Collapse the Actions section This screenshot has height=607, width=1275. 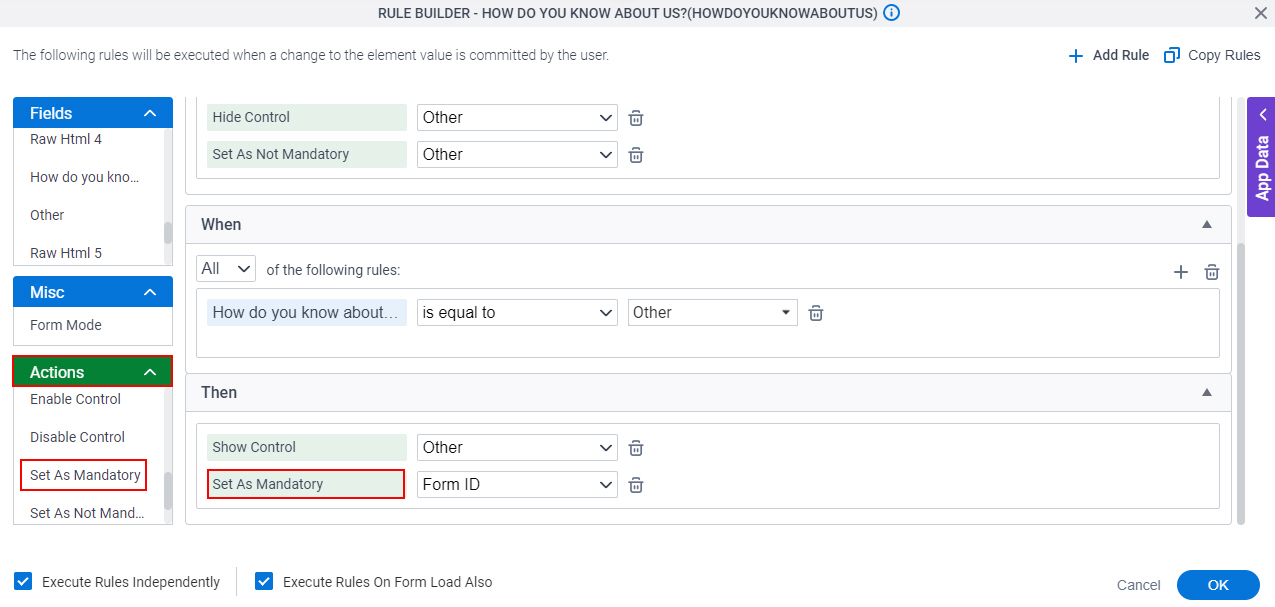tap(150, 373)
